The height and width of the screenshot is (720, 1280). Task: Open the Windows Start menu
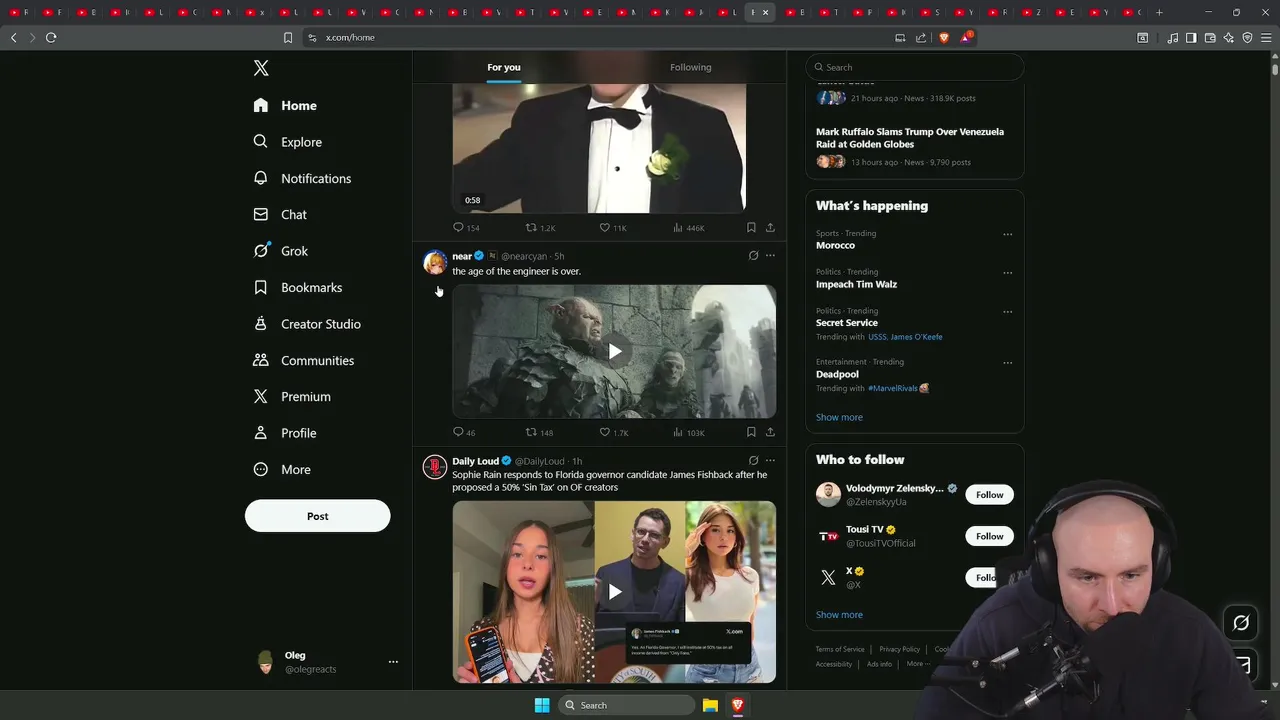coord(541,705)
